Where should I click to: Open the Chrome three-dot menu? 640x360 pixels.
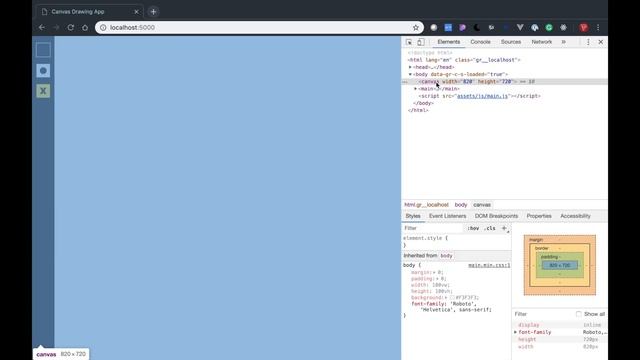click(598, 27)
